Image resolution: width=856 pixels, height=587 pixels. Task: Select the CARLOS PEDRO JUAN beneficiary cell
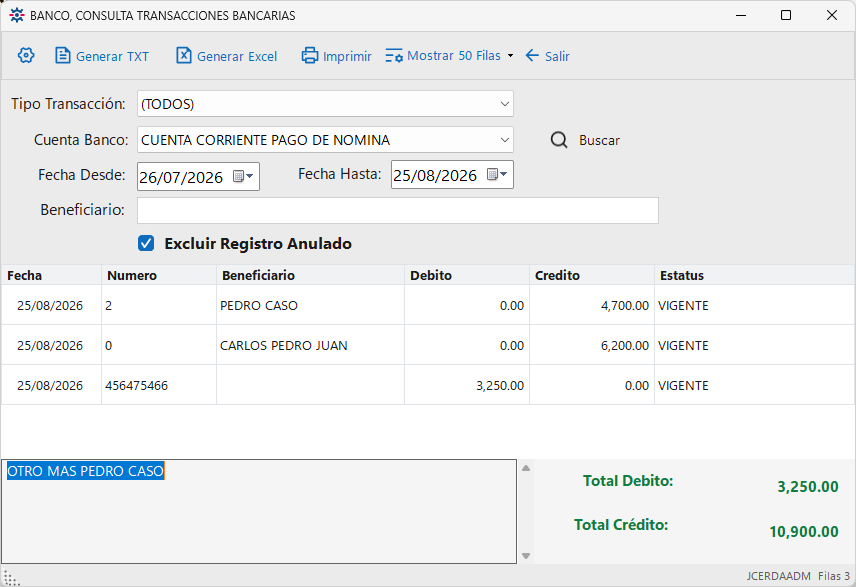point(310,346)
